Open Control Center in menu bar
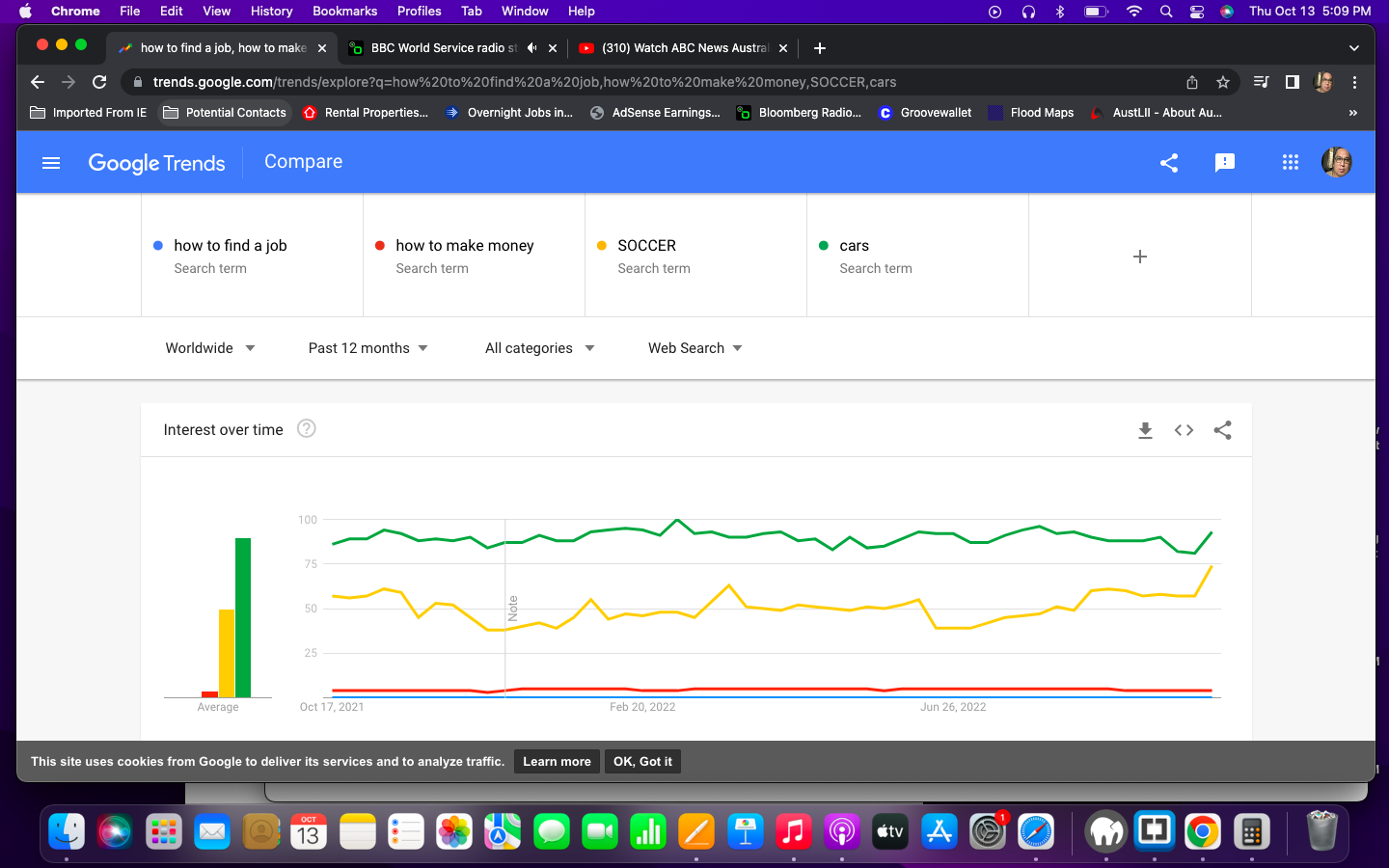This screenshot has width=1389, height=868. pyautogui.click(x=1197, y=12)
